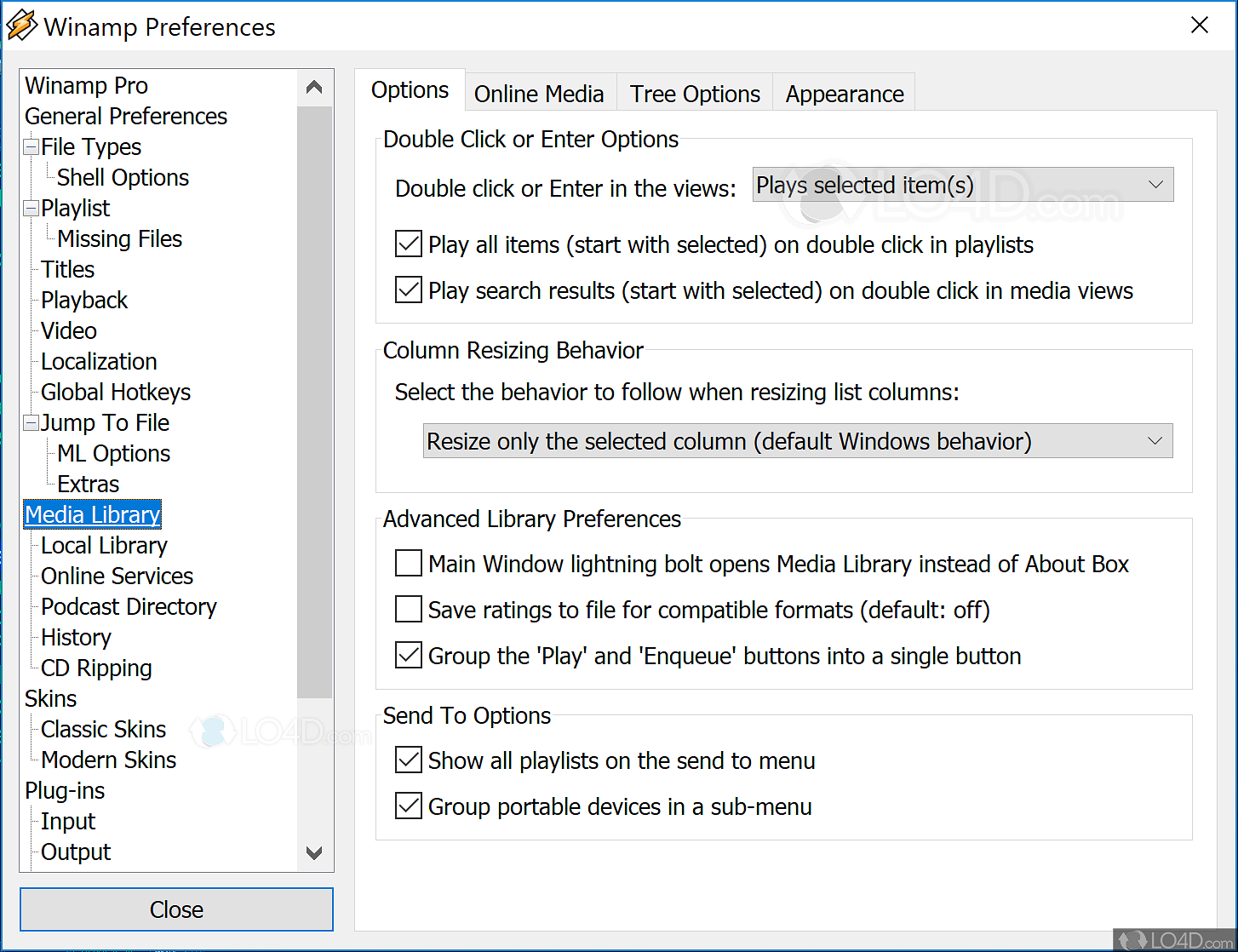Switch to the Appearance tab
Screen dimensions: 1238x952
click(x=845, y=94)
